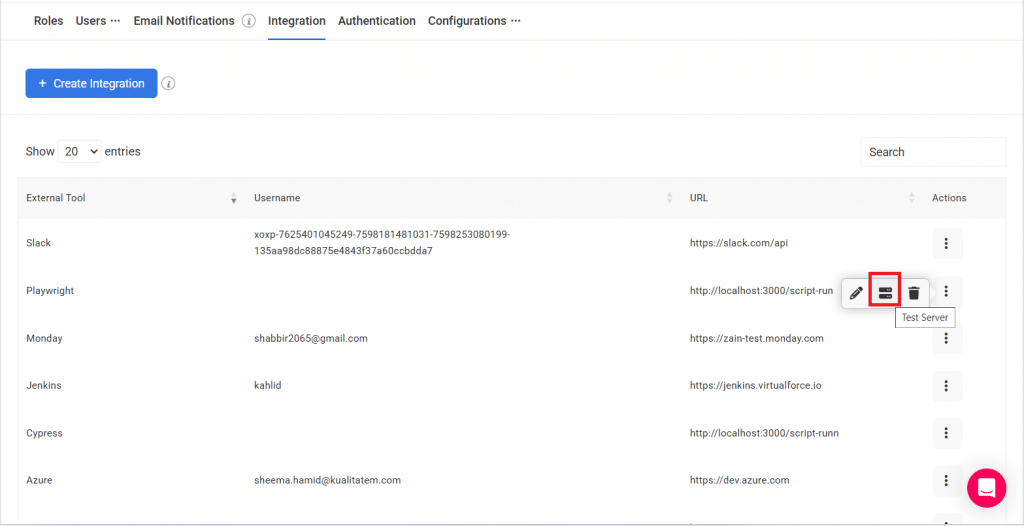Image resolution: width=1024 pixels, height=526 pixels.
Task: Sort by URL column arrows
Action: click(912, 198)
